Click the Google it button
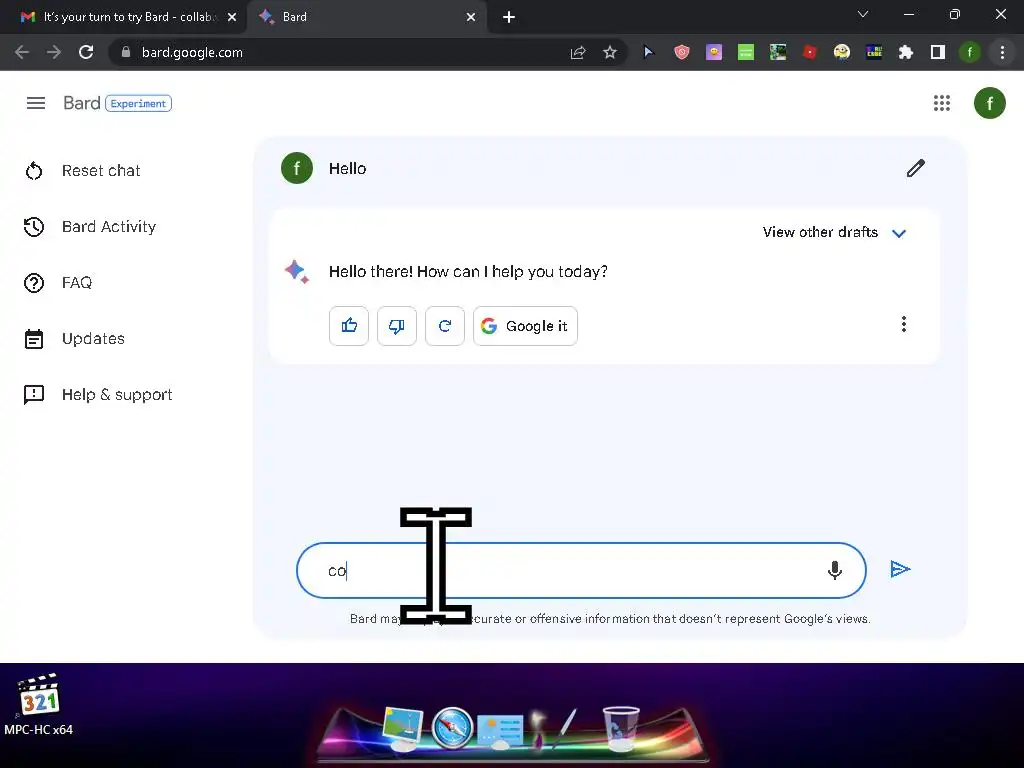The image size is (1024, 768). [525, 326]
